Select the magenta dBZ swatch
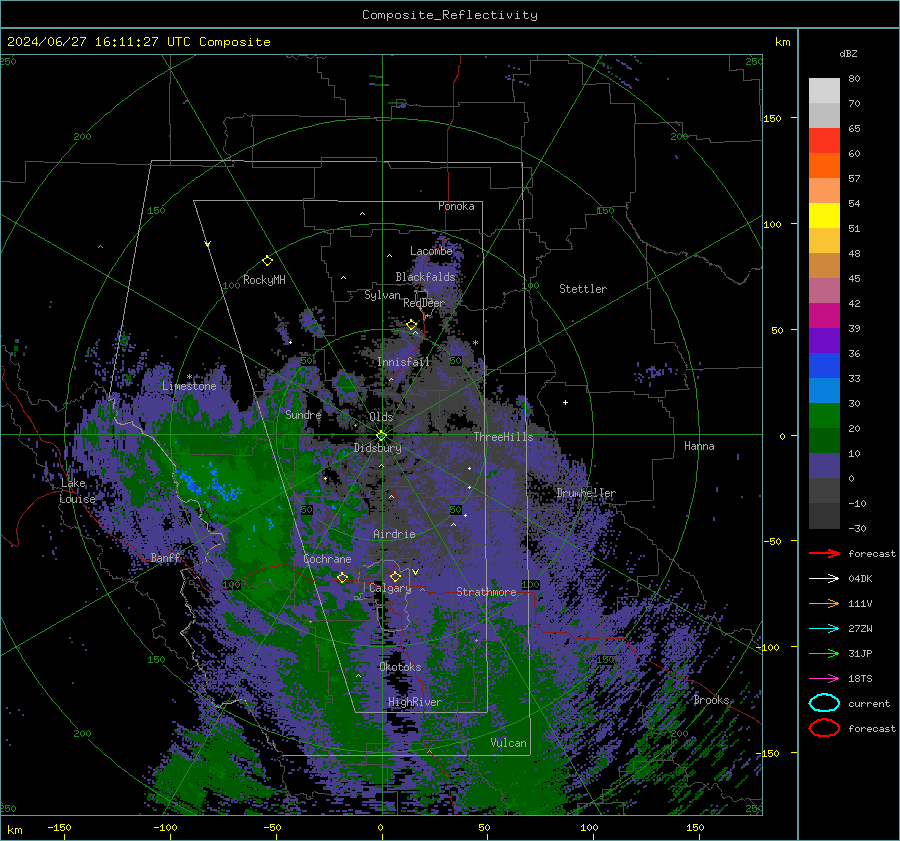Viewport: 900px width, 841px height. [x=824, y=316]
